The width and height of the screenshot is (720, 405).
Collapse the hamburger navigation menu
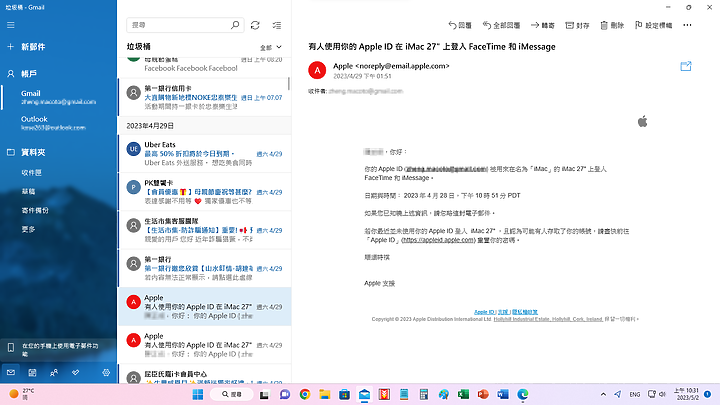click(x=11, y=25)
